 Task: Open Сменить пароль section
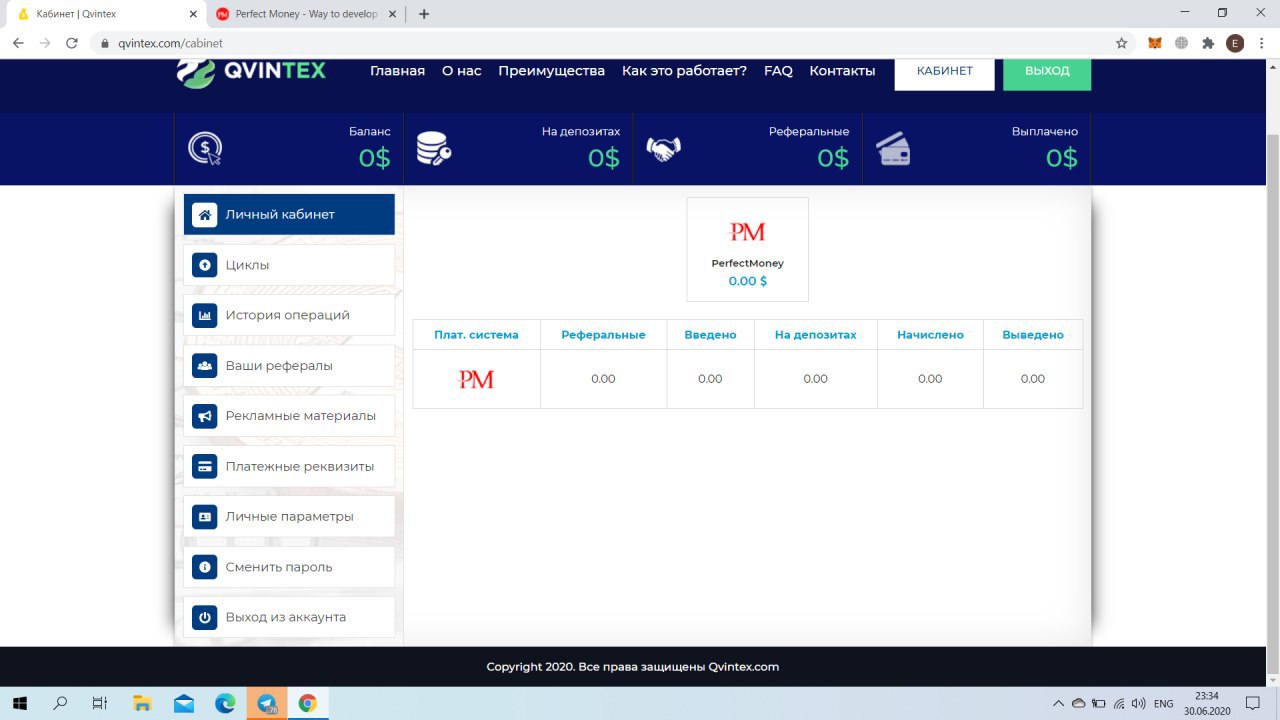pyautogui.click(x=289, y=567)
